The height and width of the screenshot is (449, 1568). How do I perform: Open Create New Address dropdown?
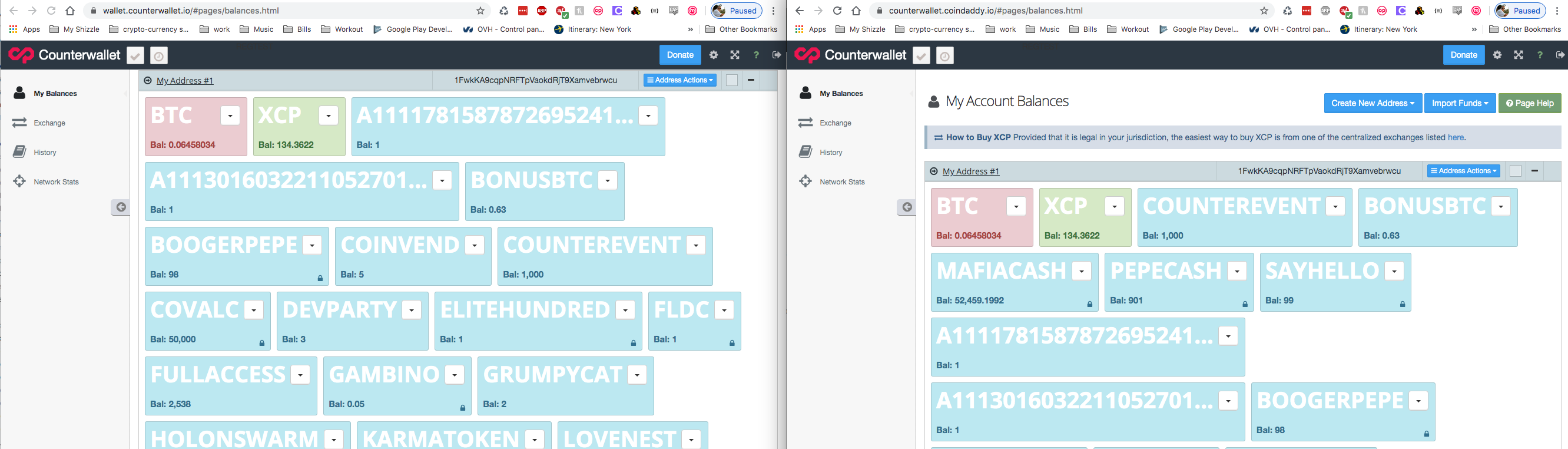(x=1373, y=103)
